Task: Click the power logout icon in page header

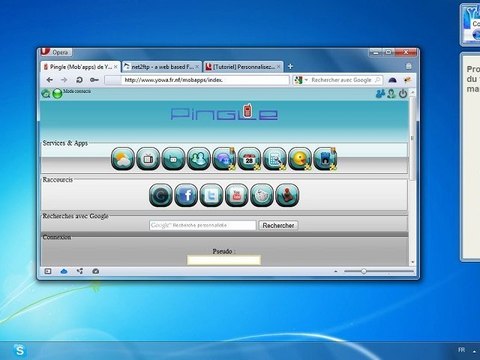Action: click(x=403, y=94)
